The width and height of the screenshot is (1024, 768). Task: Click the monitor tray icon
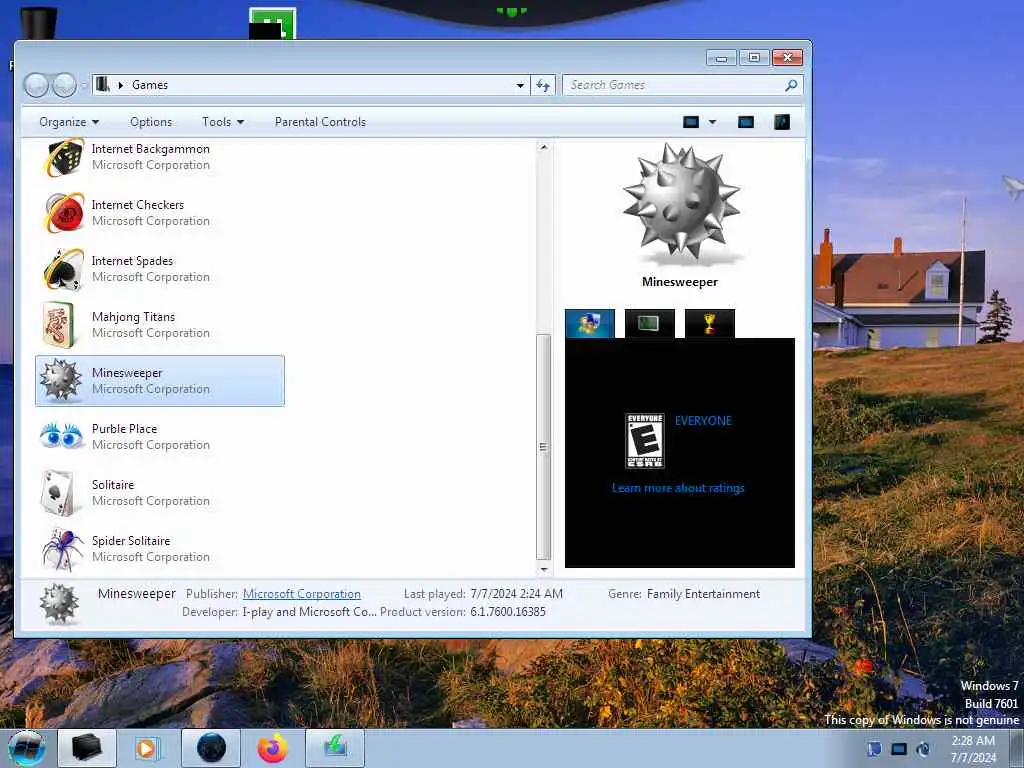[899, 748]
